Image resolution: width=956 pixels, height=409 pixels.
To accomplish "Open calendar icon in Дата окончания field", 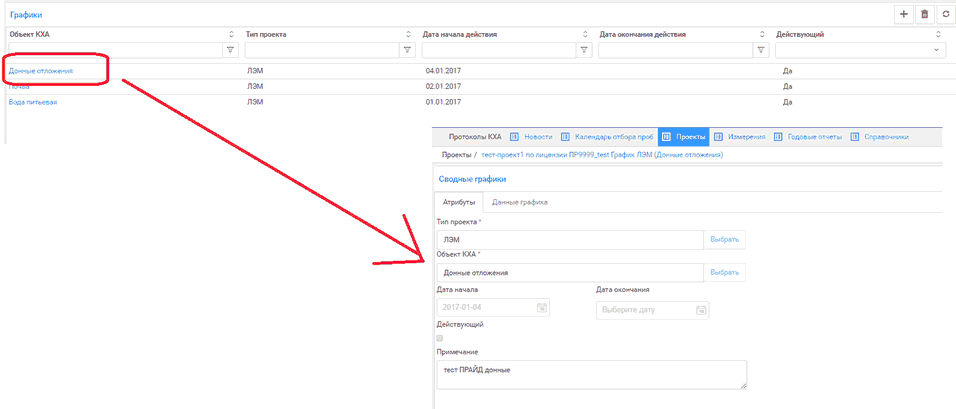I will pos(700,310).
